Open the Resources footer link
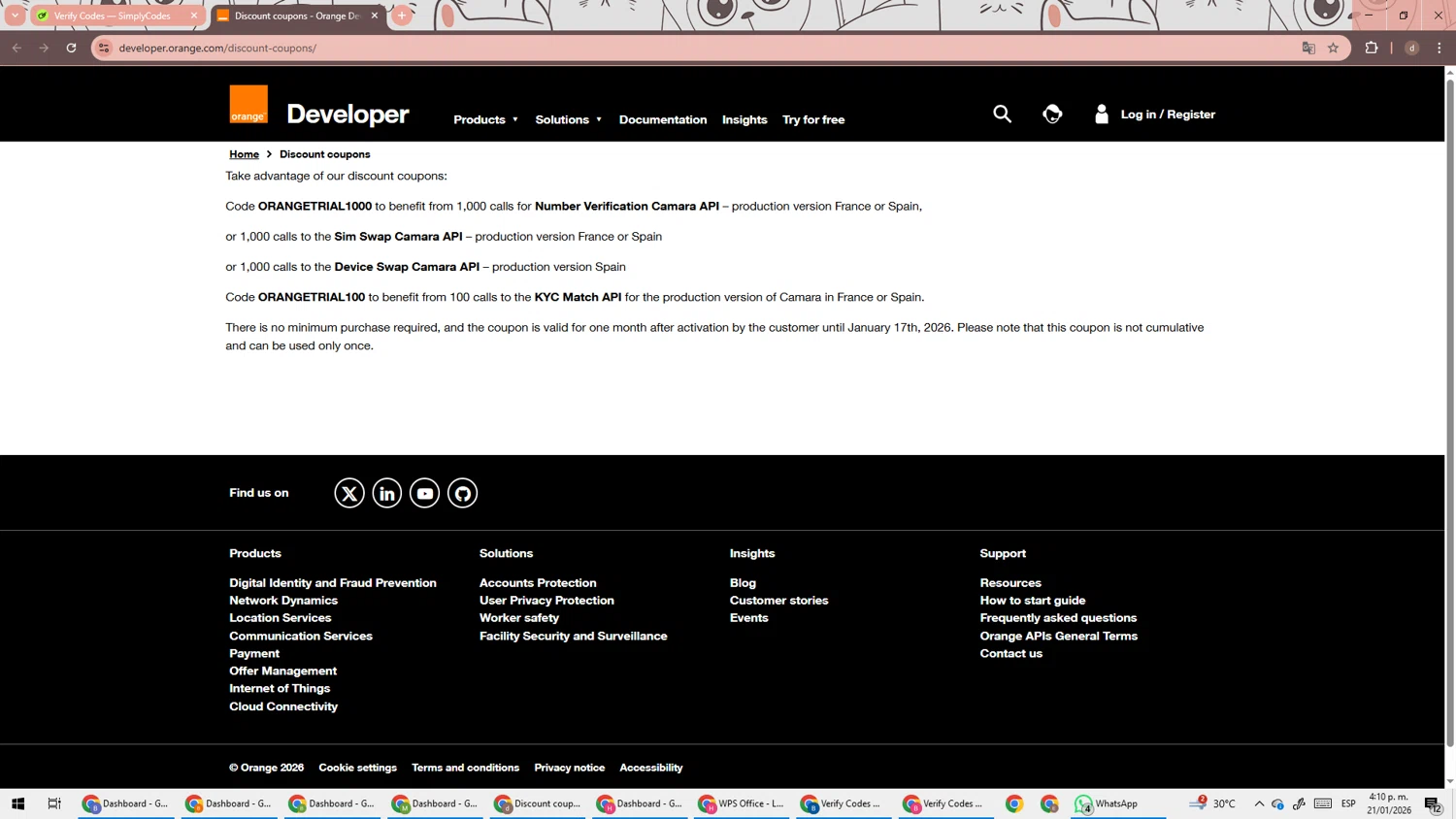Viewport: 1456px width, 819px height. click(x=1010, y=583)
